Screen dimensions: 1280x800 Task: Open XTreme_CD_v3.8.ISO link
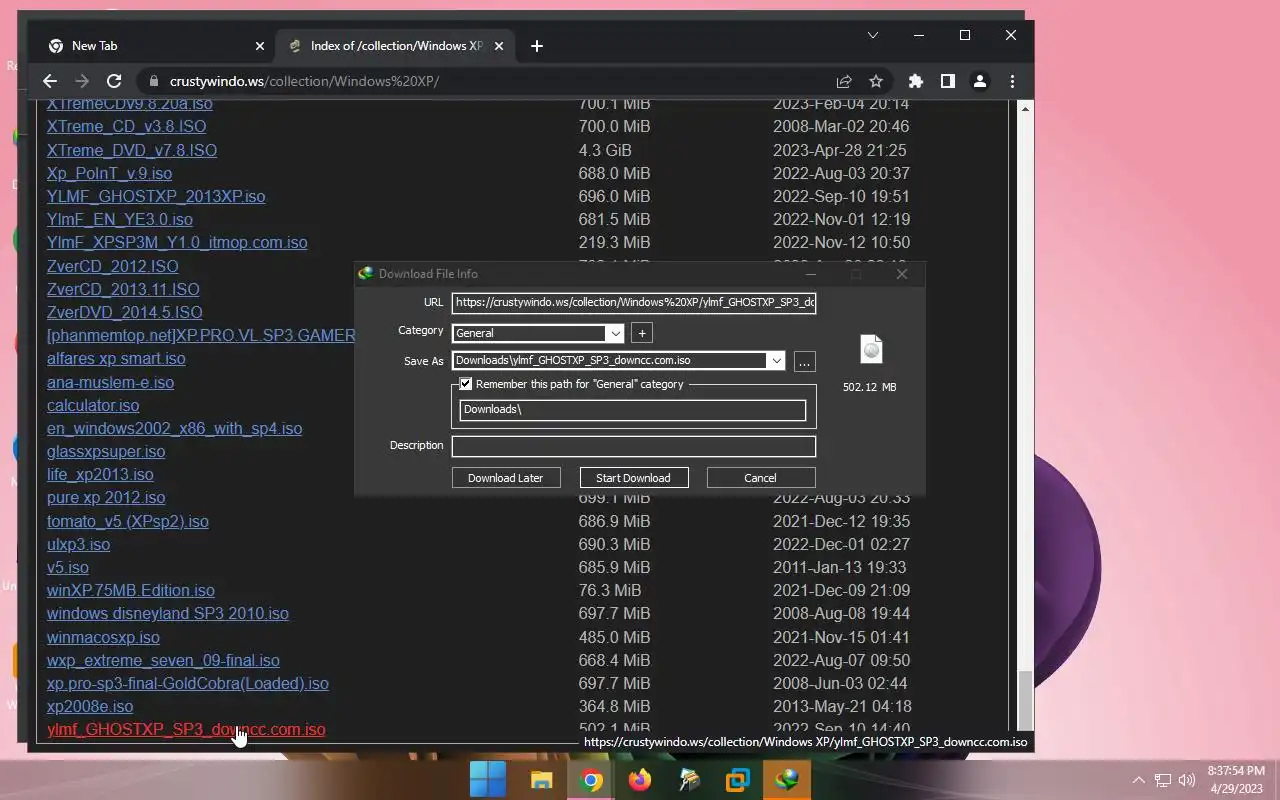pyautogui.click(x=126, y=127)
